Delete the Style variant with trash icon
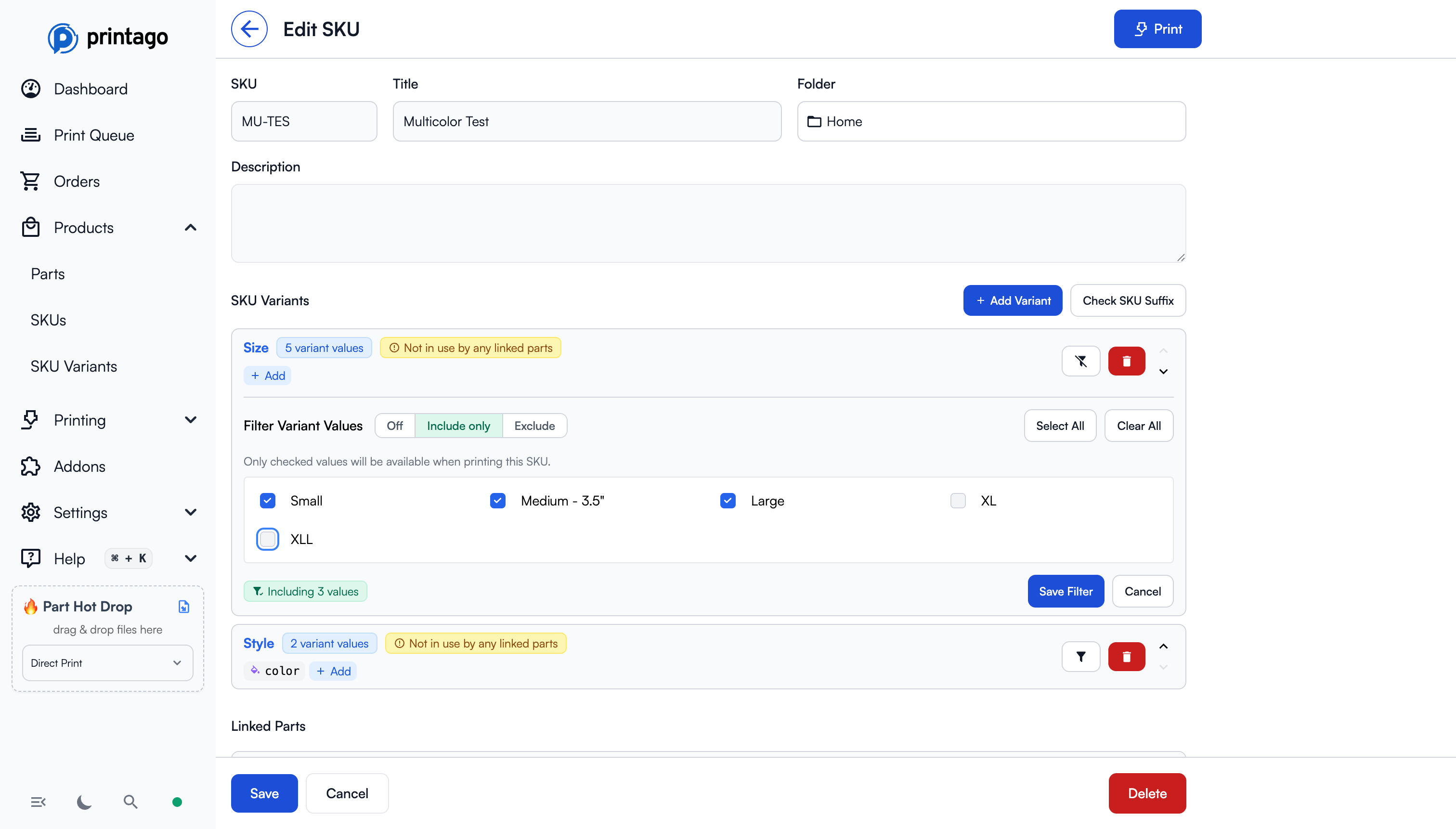 (1126, 657)
